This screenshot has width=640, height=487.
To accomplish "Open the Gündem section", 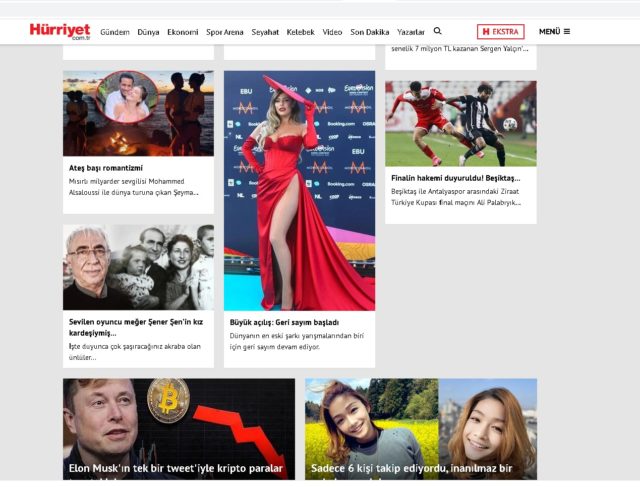I will [115, 32].
